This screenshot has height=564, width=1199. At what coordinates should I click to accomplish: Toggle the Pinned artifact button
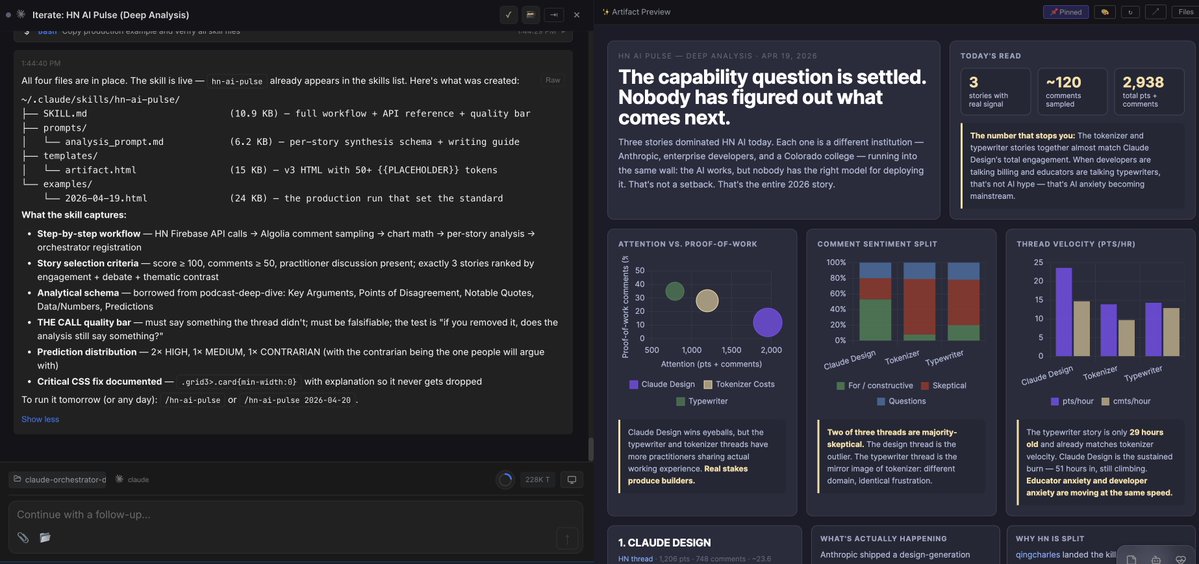coord(1065,12)
